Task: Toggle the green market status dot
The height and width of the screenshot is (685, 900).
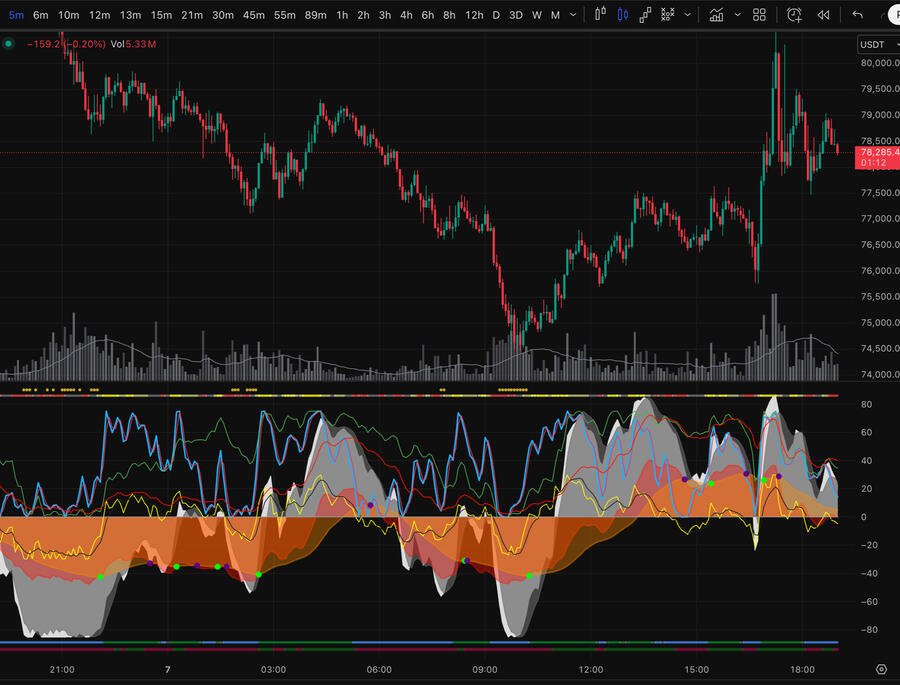Action: click(x=9, y=44)
